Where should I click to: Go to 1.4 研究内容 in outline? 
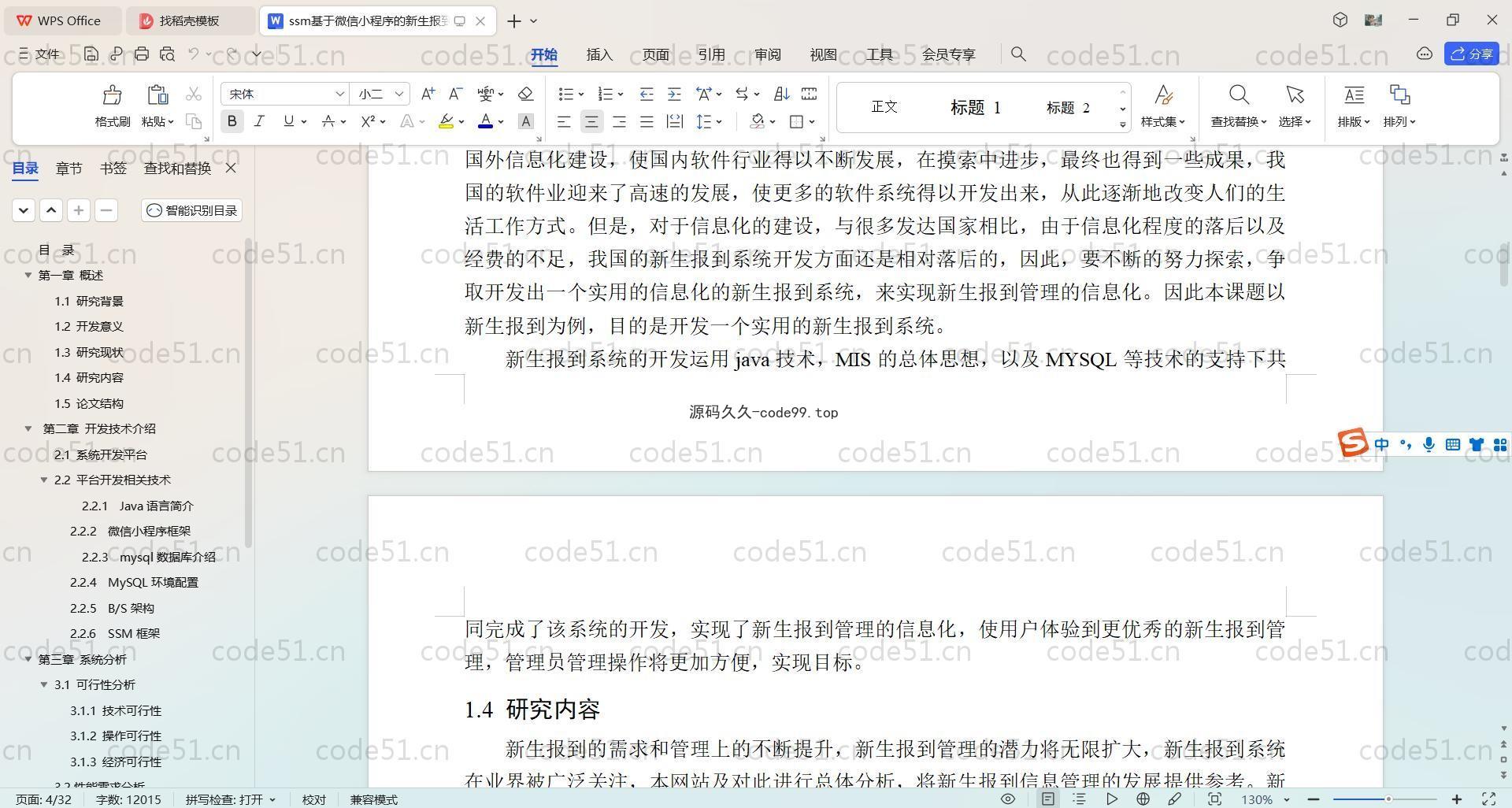pos(89,377)
